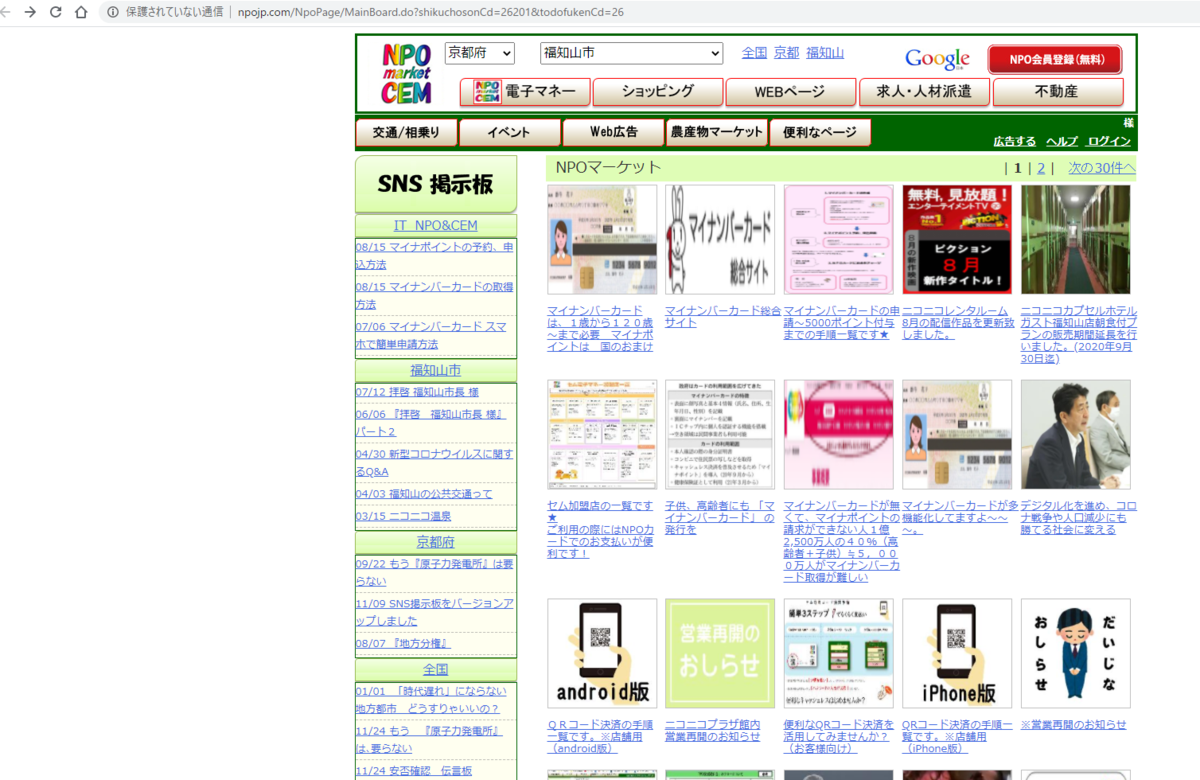Open 04/30 新型コロナウイルスに関するQ&A post

[x=434, y=462]
